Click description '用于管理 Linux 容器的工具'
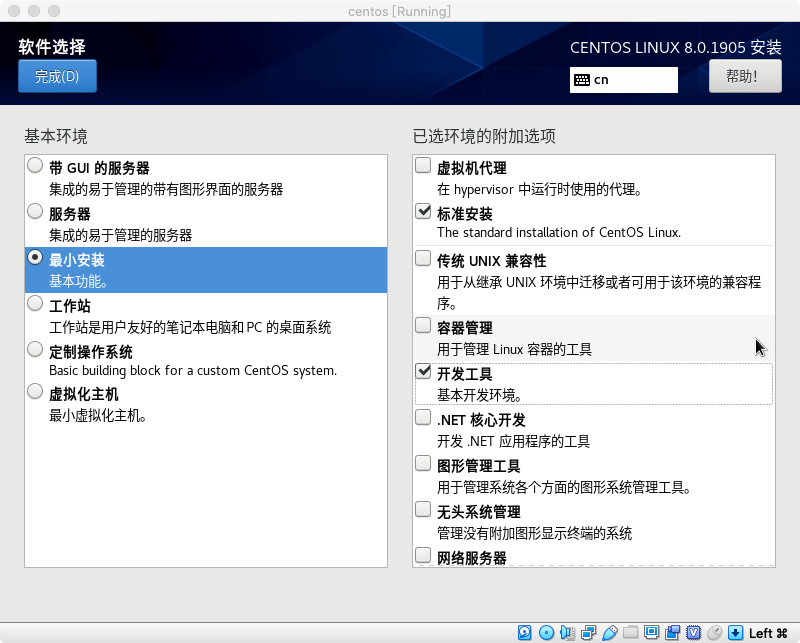The width and height of the screenshot is (800, 643). [x=514, y=350]
